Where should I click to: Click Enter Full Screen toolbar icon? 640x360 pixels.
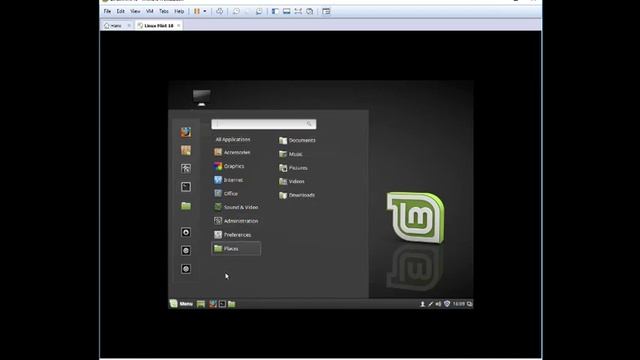(x=298, y=11)
